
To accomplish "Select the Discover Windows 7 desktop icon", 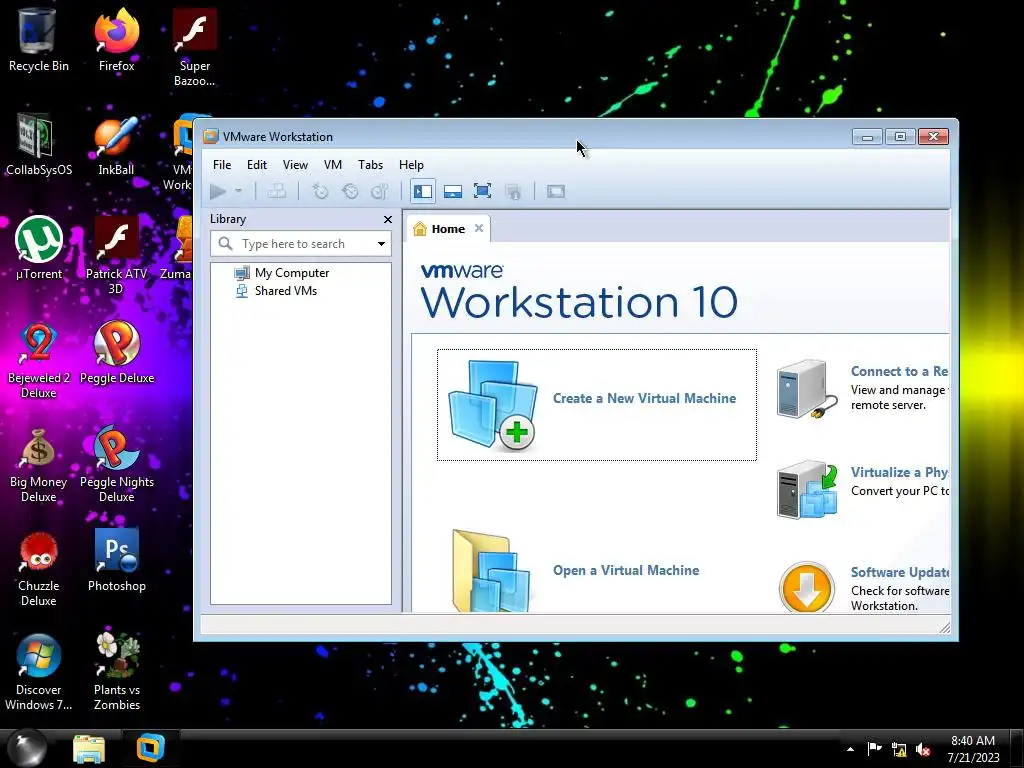I will 39,671.
